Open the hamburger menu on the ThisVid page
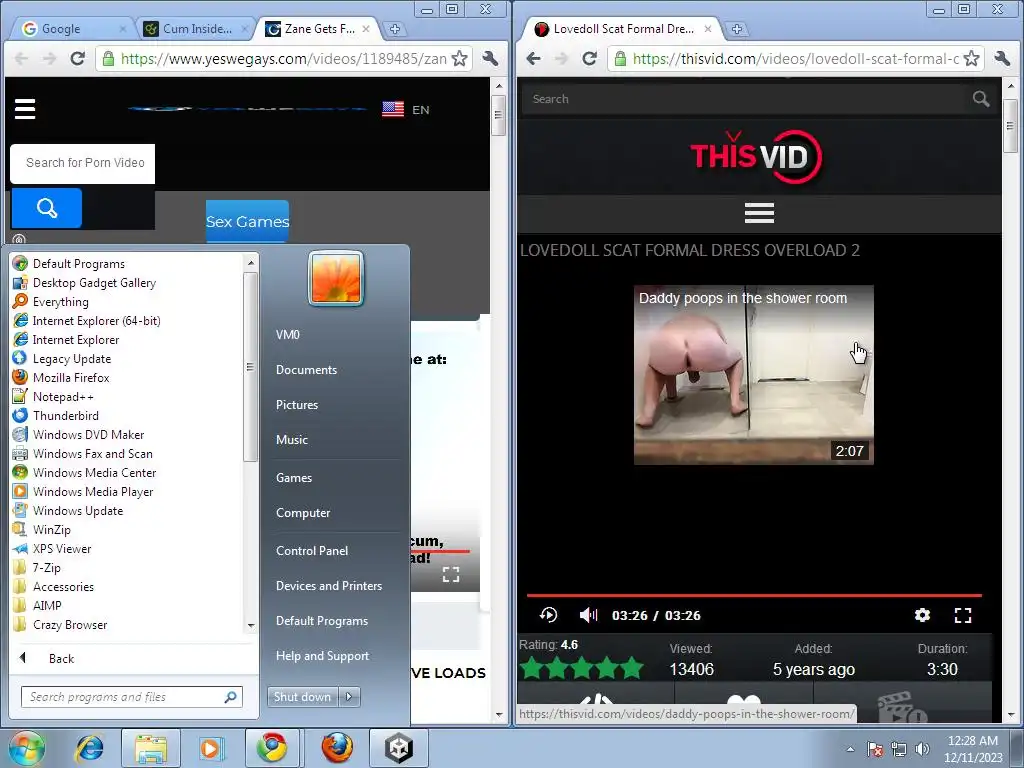Screen dimensions: 1024x768 759,213
